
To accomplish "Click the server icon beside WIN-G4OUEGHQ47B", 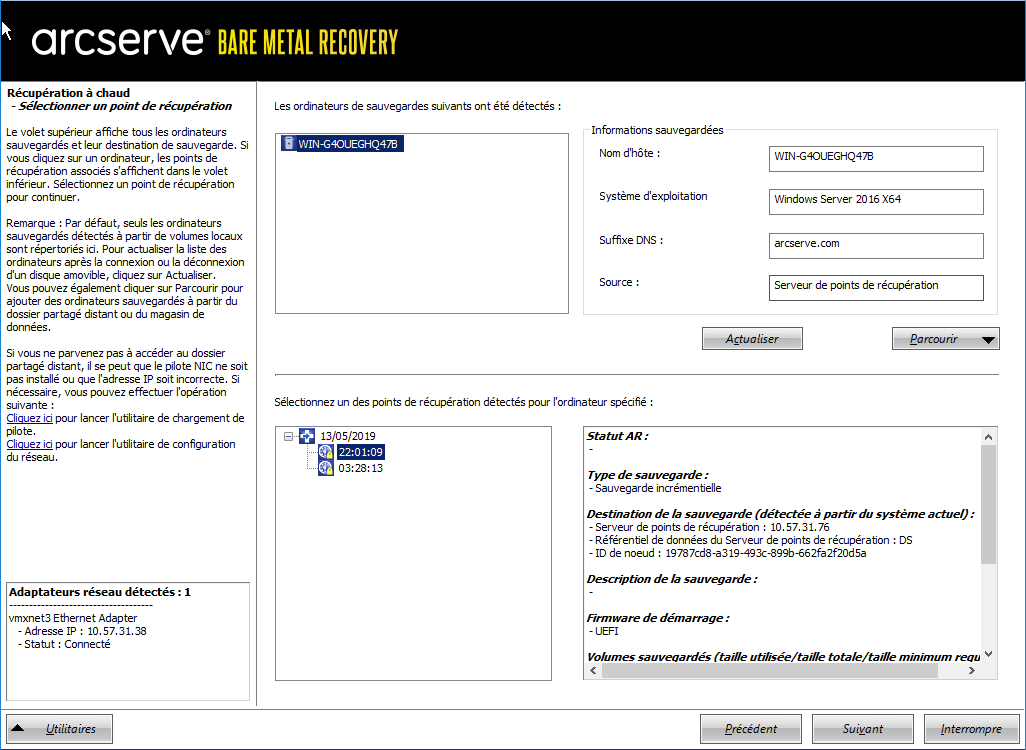I will (x=289, y=143).
